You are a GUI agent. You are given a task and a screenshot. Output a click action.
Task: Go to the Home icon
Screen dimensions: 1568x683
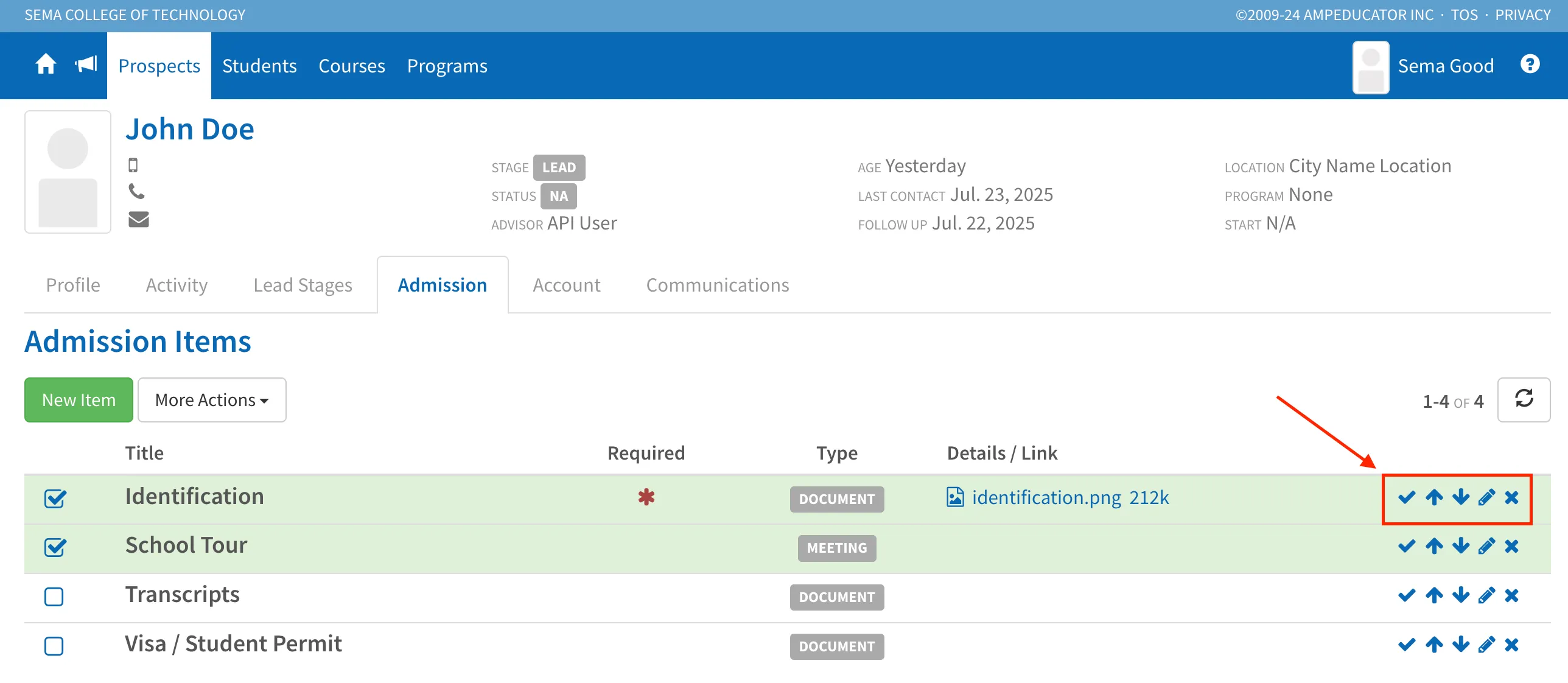(x=46, y=65)
